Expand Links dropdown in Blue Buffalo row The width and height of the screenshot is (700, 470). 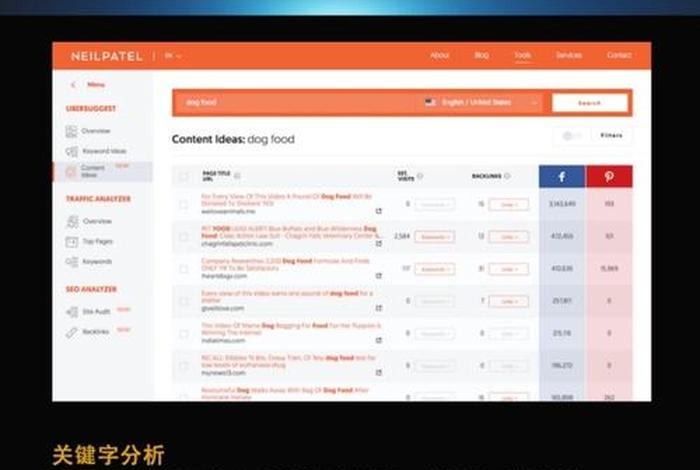(509, 237)
